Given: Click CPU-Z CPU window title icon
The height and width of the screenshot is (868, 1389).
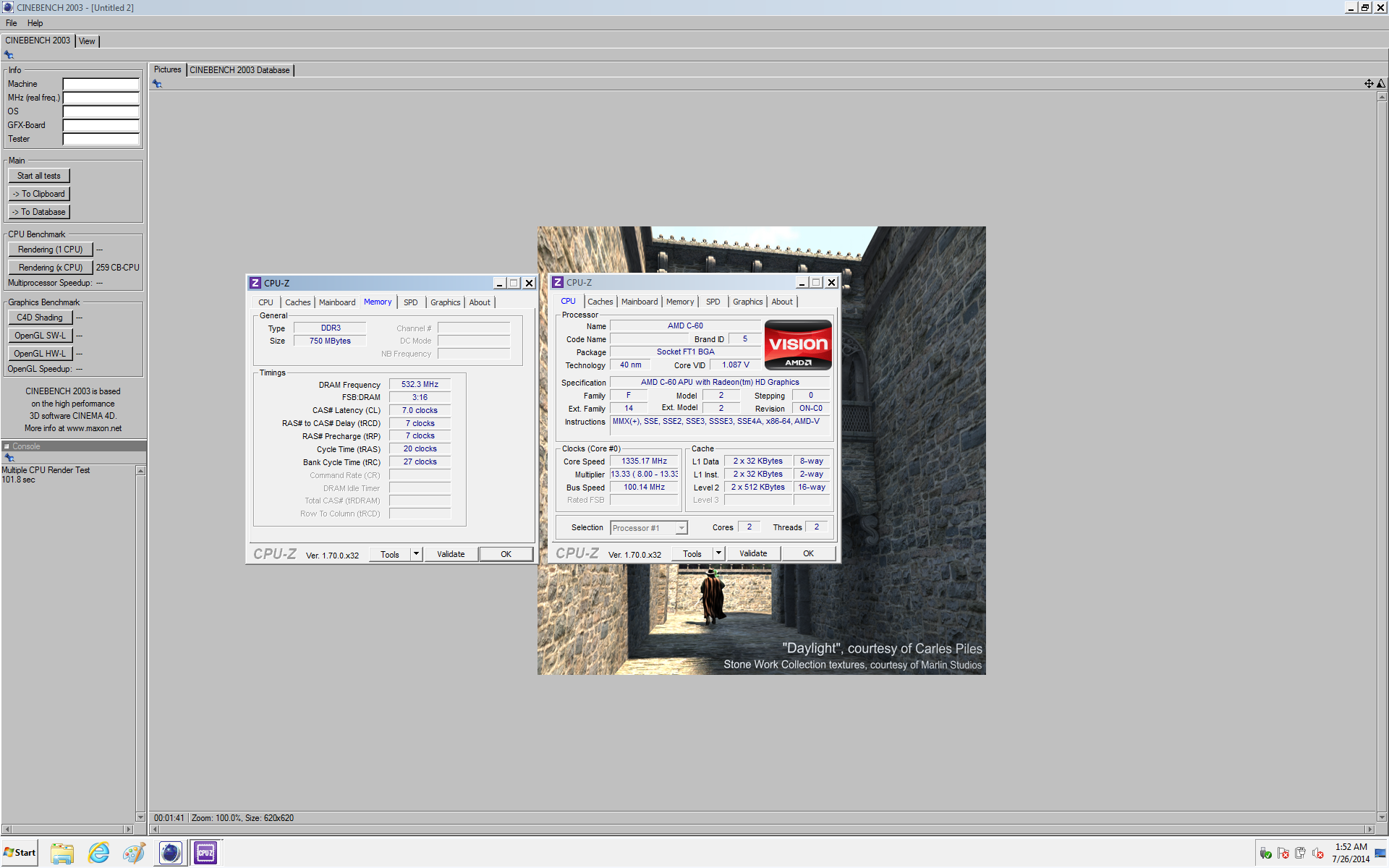Looking at the screenshot, I should pos(558,282).
